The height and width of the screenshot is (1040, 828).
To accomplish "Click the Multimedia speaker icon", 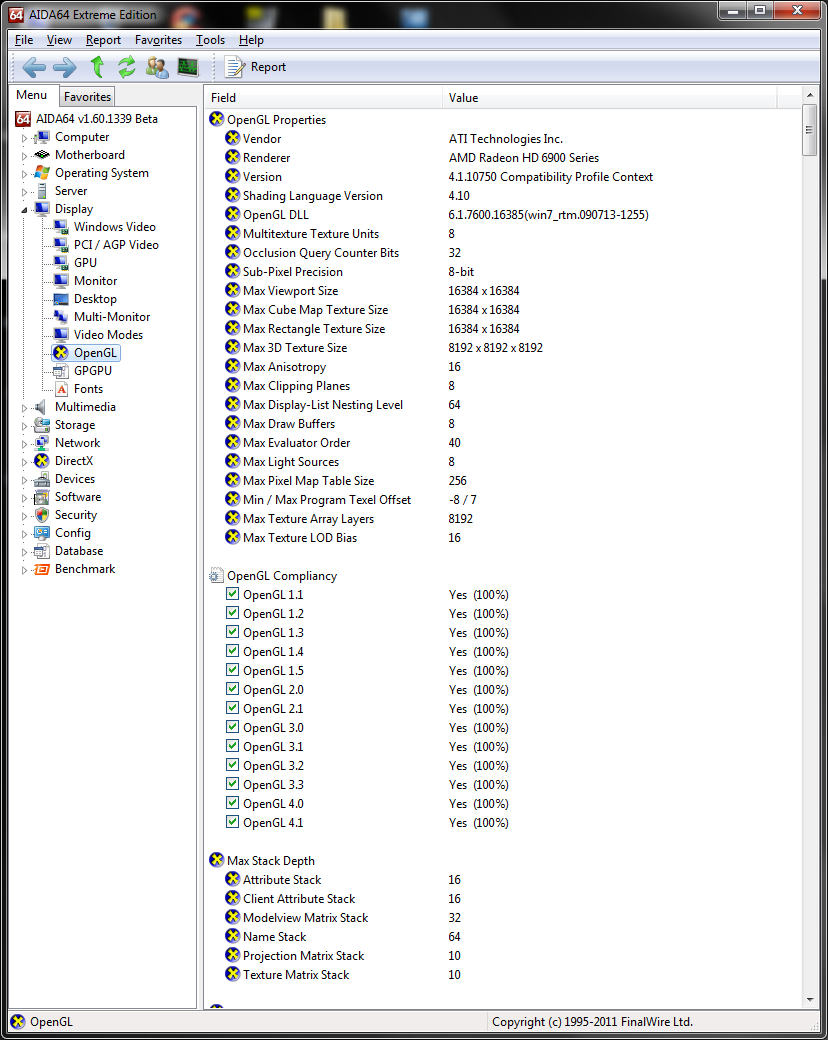I will pos(42,407).
